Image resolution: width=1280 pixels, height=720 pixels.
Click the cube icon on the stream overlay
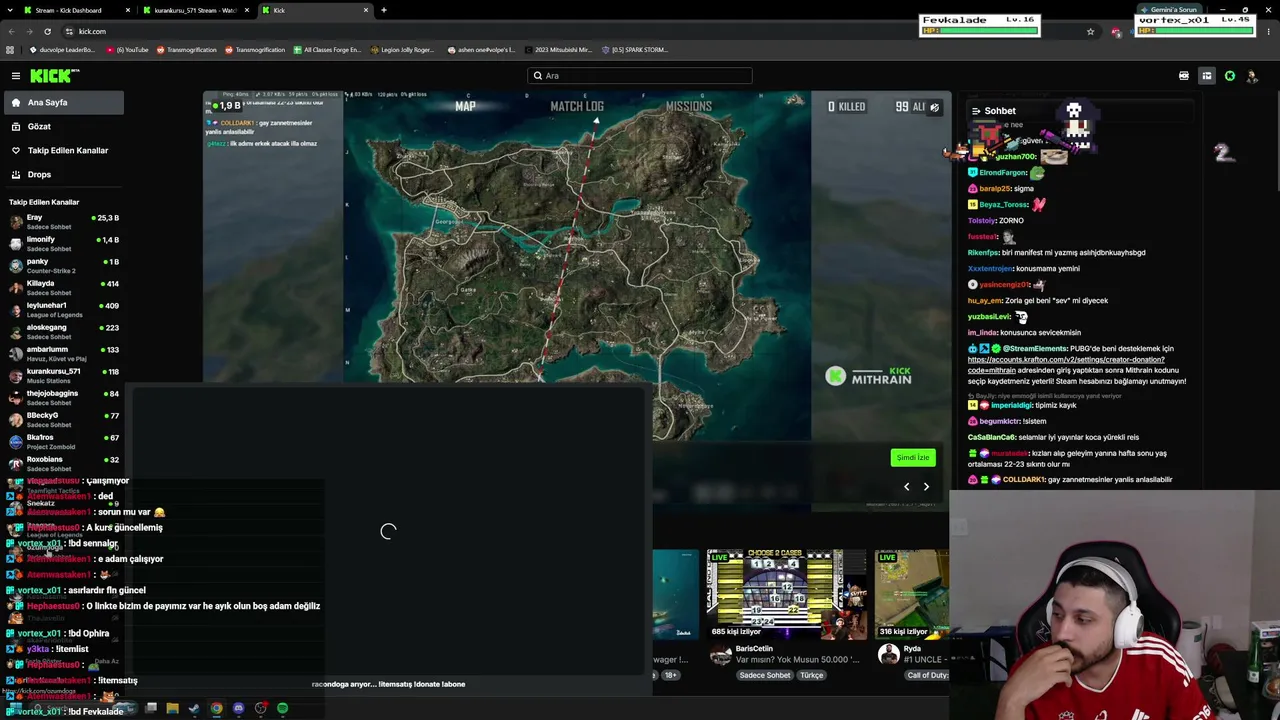[935, 107]
